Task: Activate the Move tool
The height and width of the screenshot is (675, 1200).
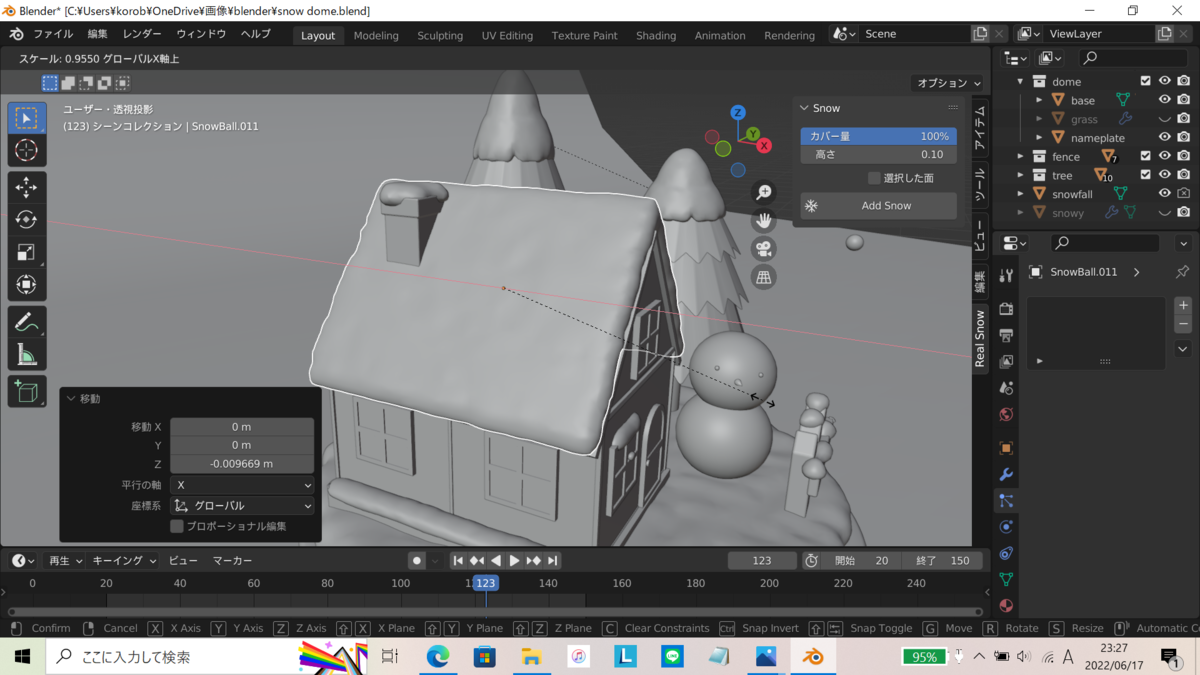Action: pyautogui.click(x=27, y=187)
